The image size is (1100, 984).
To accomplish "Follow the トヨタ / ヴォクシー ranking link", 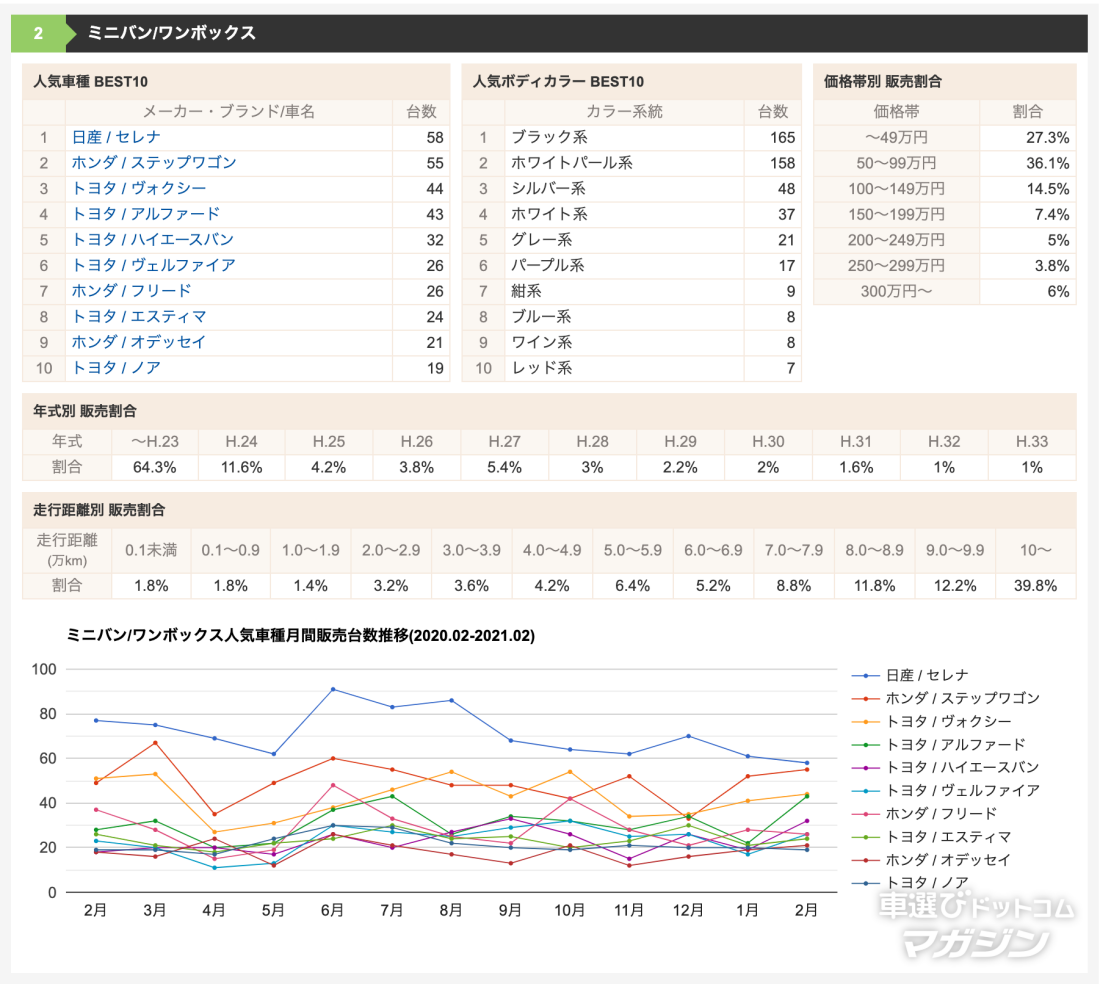I will click(139, 189).
